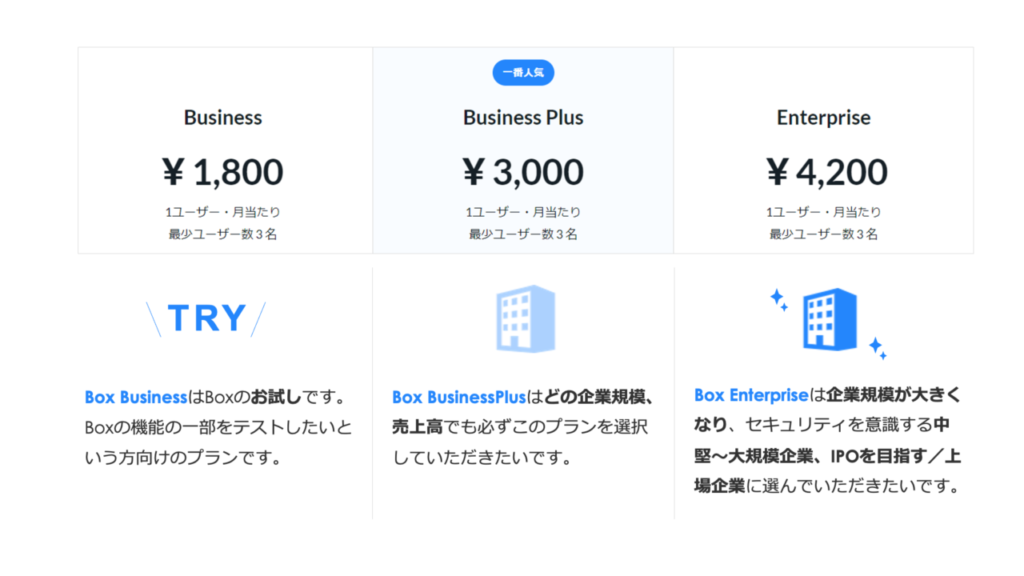Click the bold 売上高 text
1024x576 pixels.
(x=417, y=427)
